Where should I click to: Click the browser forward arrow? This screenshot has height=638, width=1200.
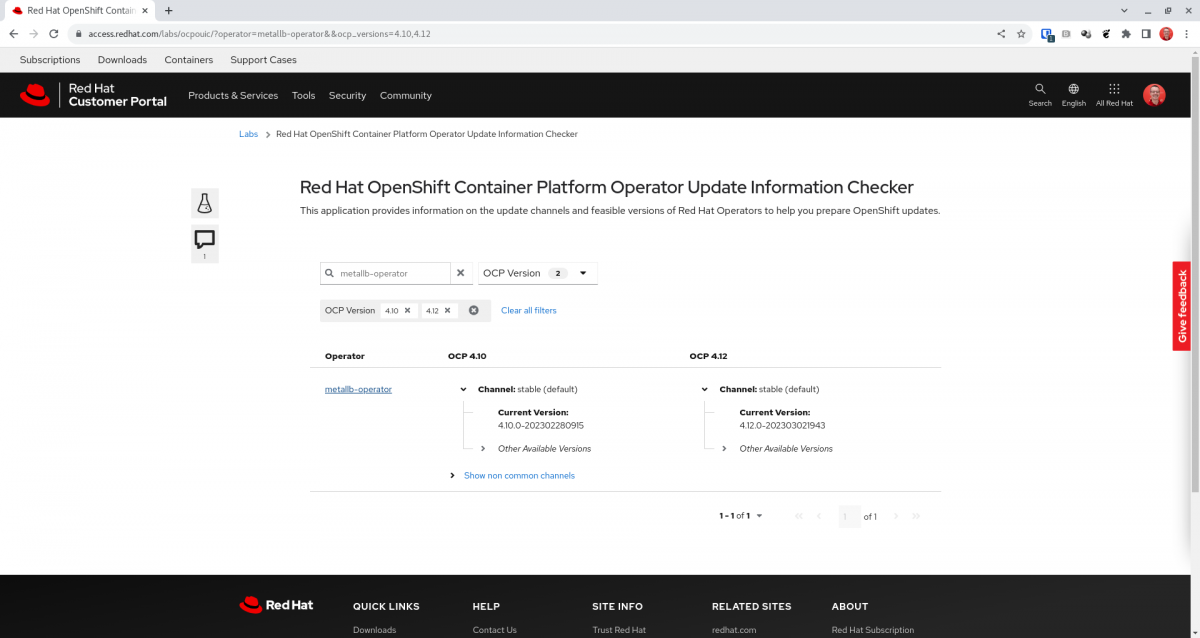pos(33,33)
